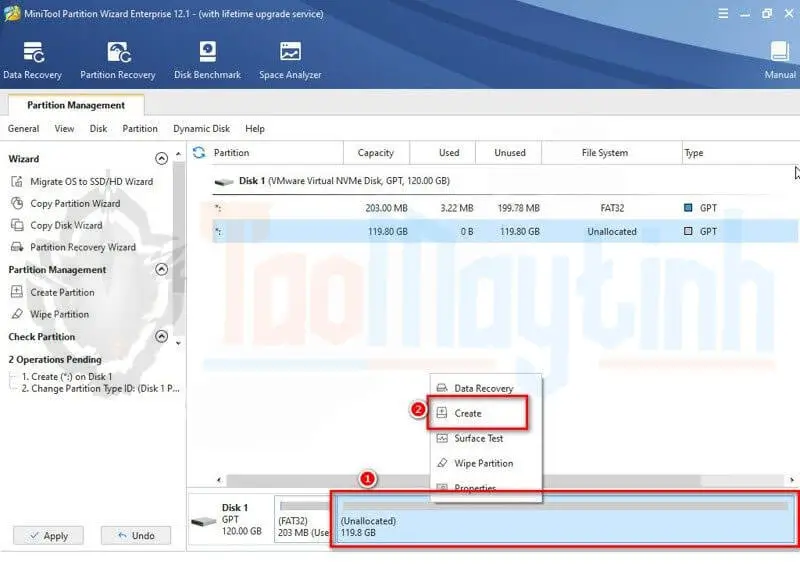The width and height of the screenshot is (800, 568).
Task: Open the Data Recovery tool
Action: 32,60
